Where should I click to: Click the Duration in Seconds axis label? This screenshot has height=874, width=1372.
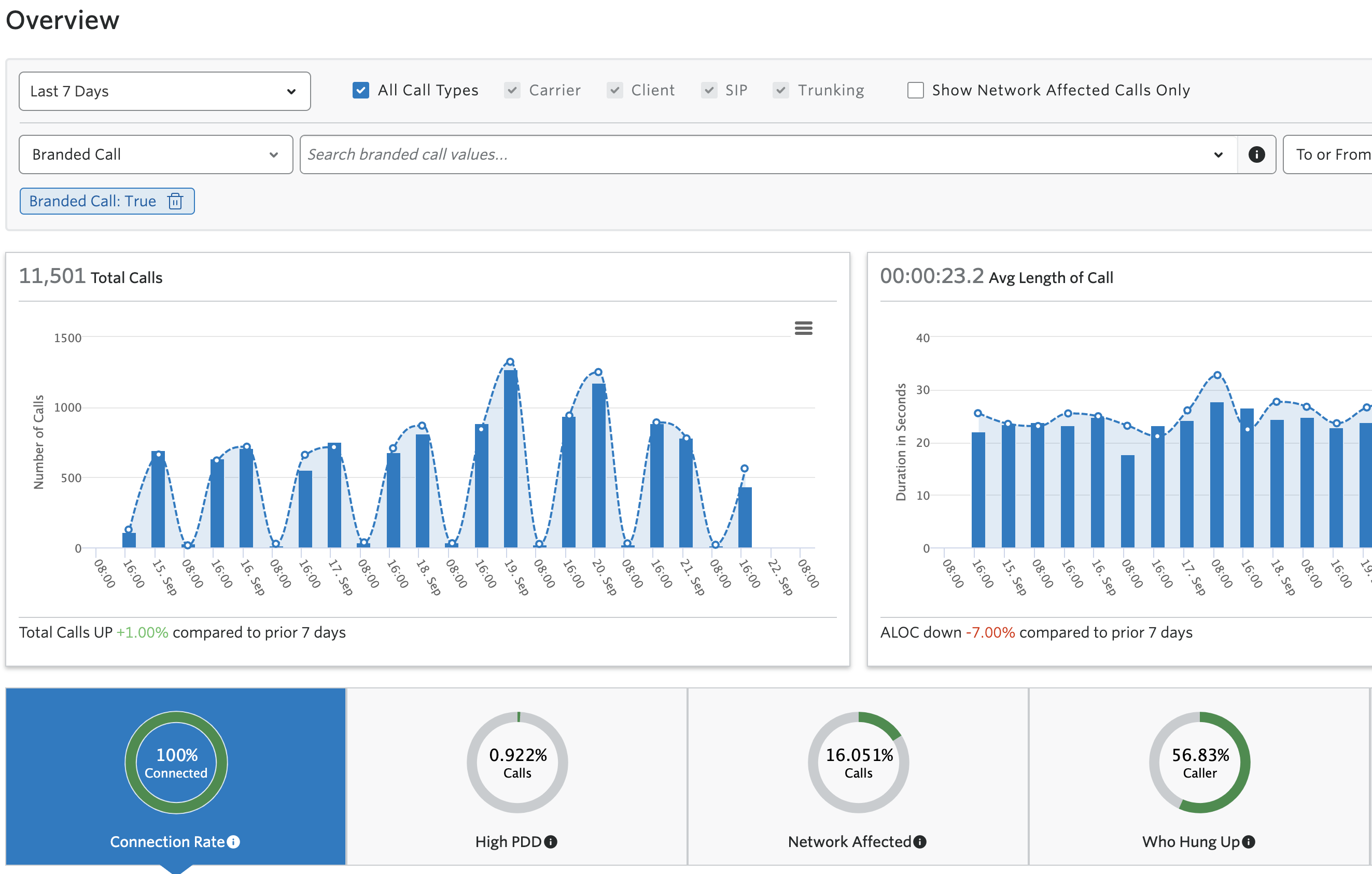(901, 442)
